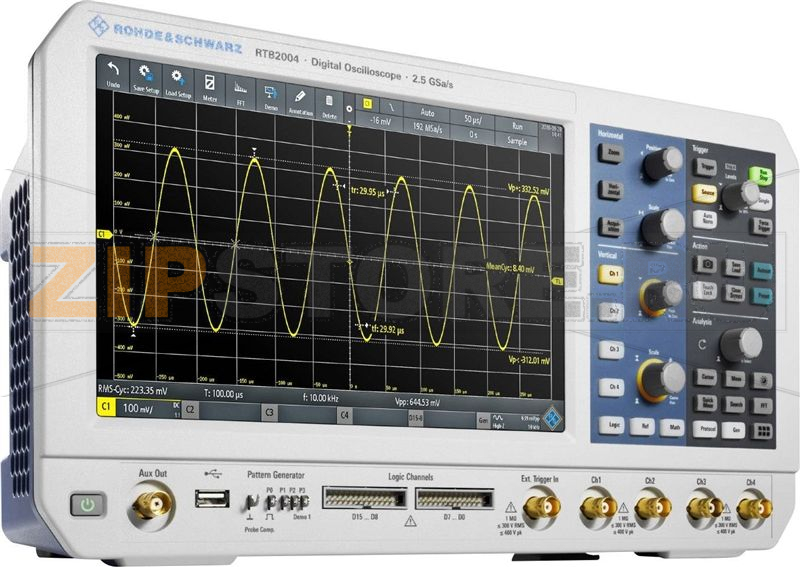
Task: Select the C4 channel tab
Action: point(344,415)
